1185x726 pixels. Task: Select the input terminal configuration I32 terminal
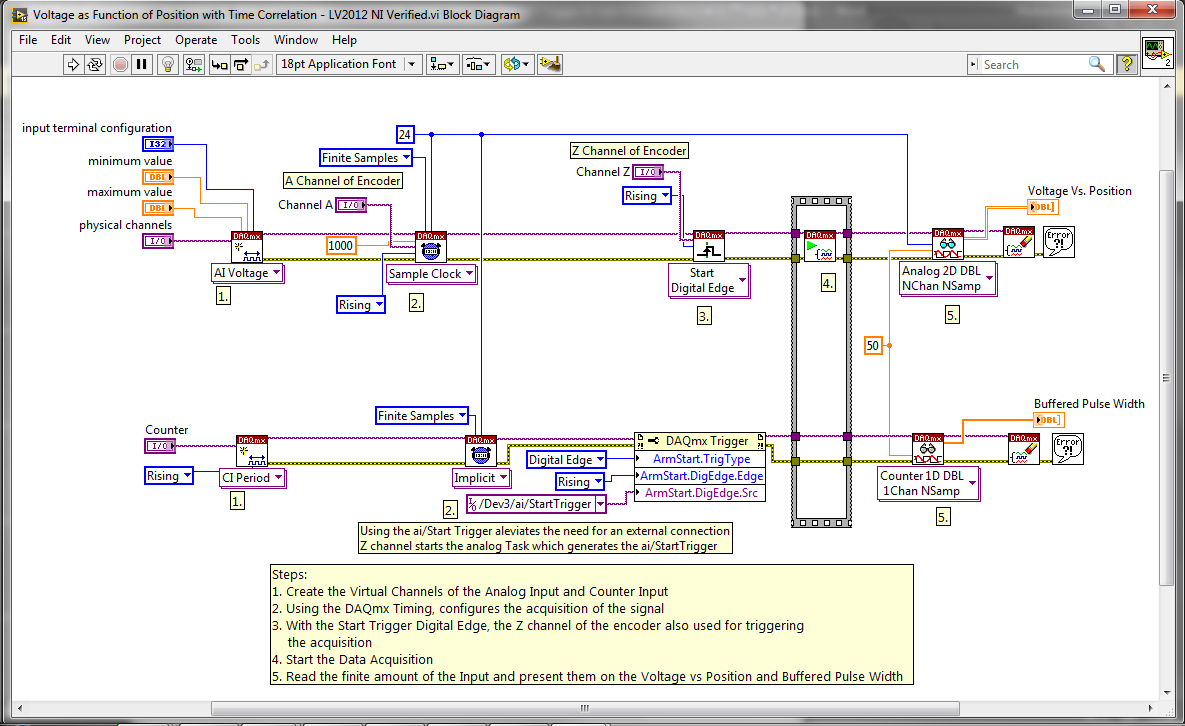click(x=158, y=144)
